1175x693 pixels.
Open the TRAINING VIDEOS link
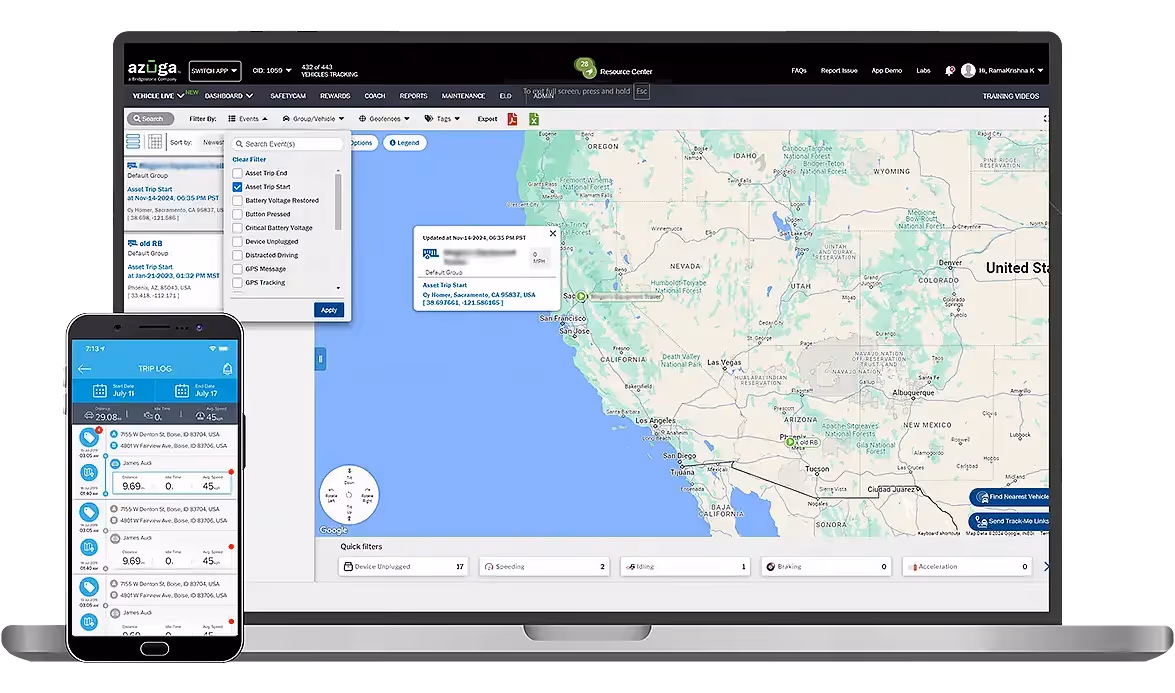point(1011,96)
